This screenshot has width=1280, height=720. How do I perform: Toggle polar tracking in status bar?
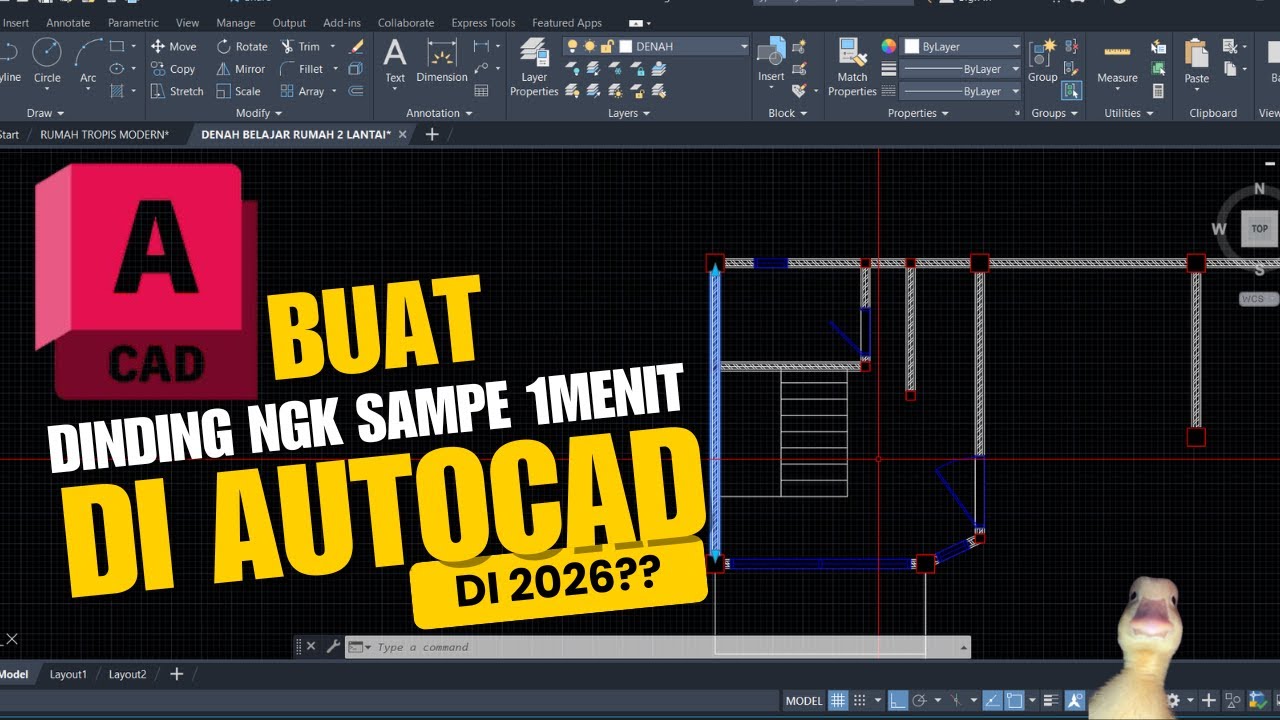tap(919, 700)
